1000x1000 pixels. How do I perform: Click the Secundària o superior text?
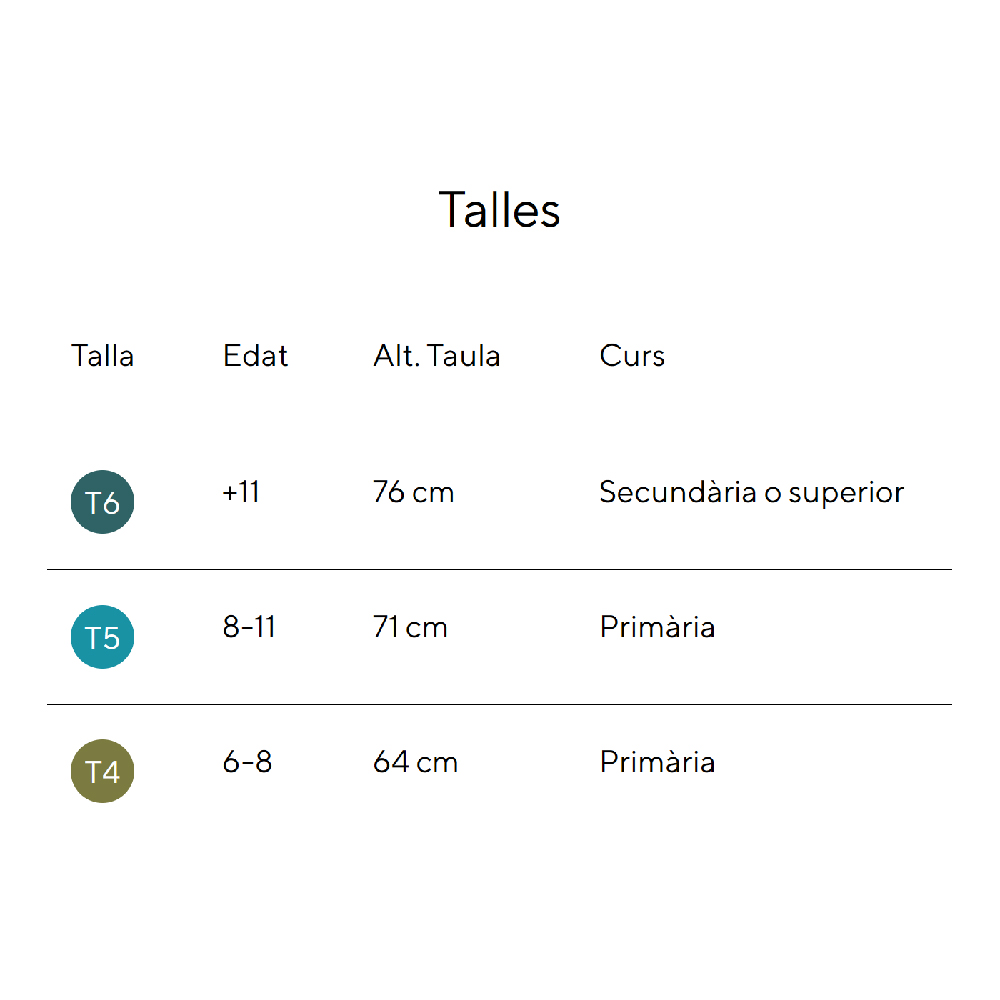pos(751,492)
